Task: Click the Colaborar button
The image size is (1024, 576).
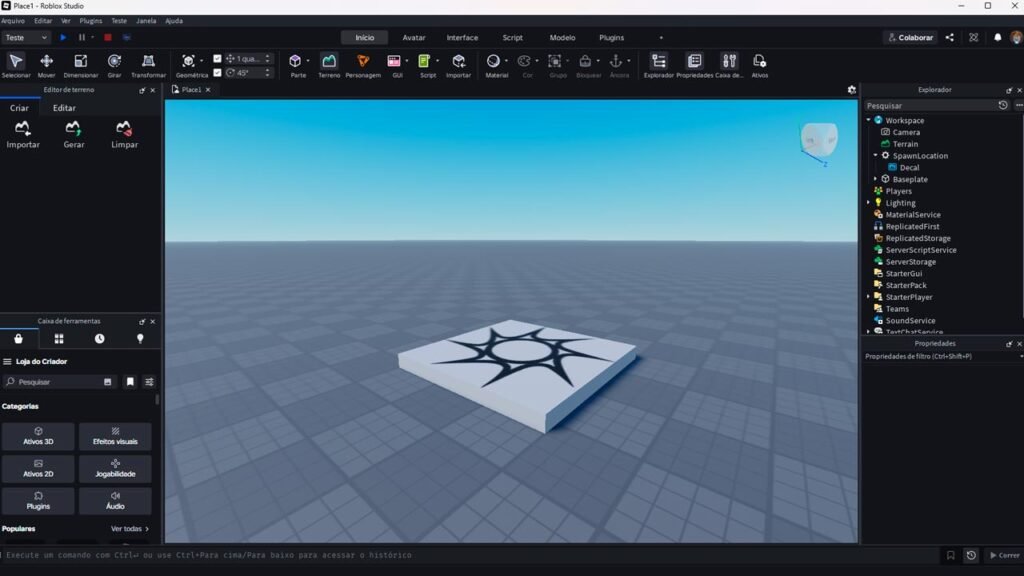Action: click(910, 37)
